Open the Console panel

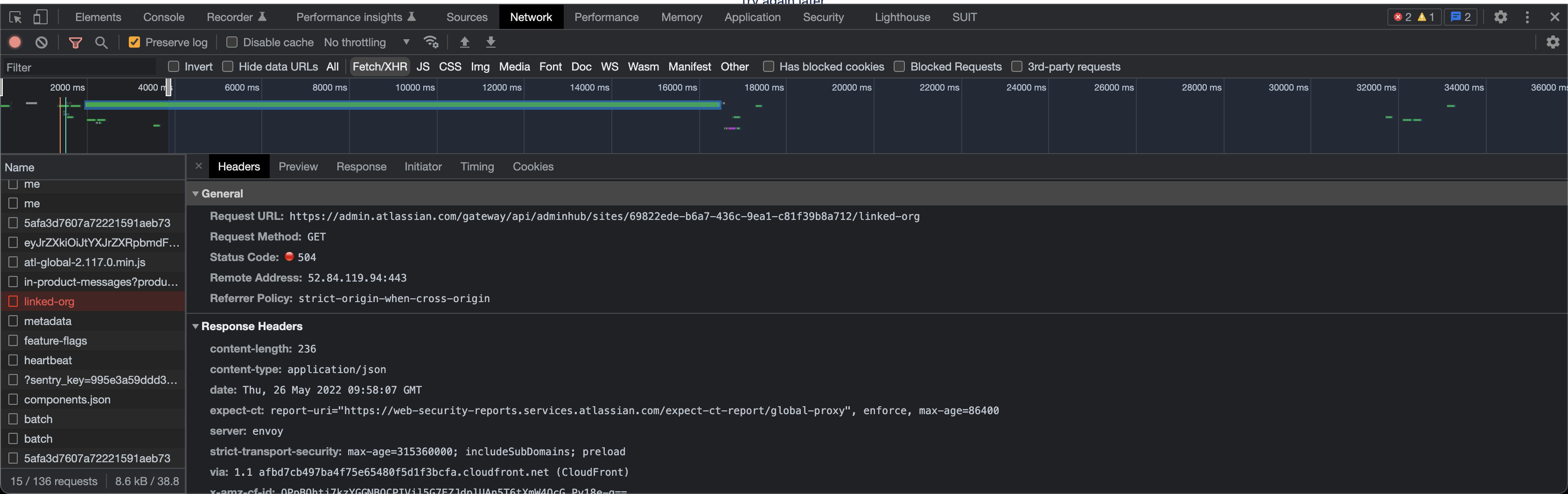164,17
